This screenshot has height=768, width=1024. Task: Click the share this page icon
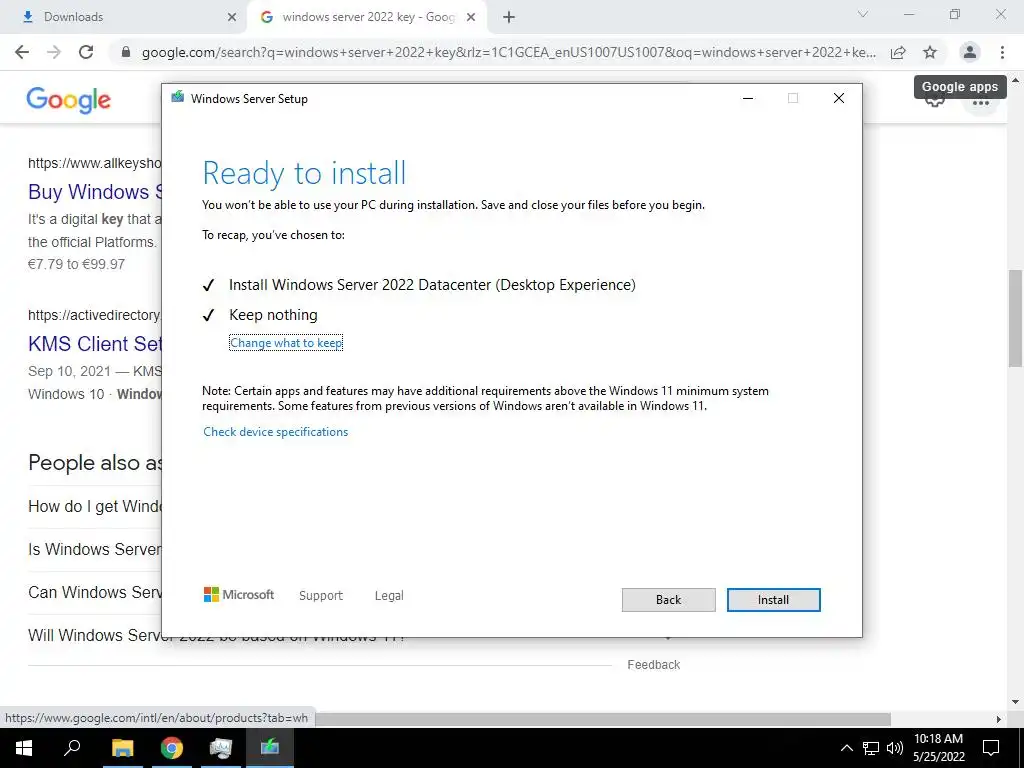click(899, 52)
